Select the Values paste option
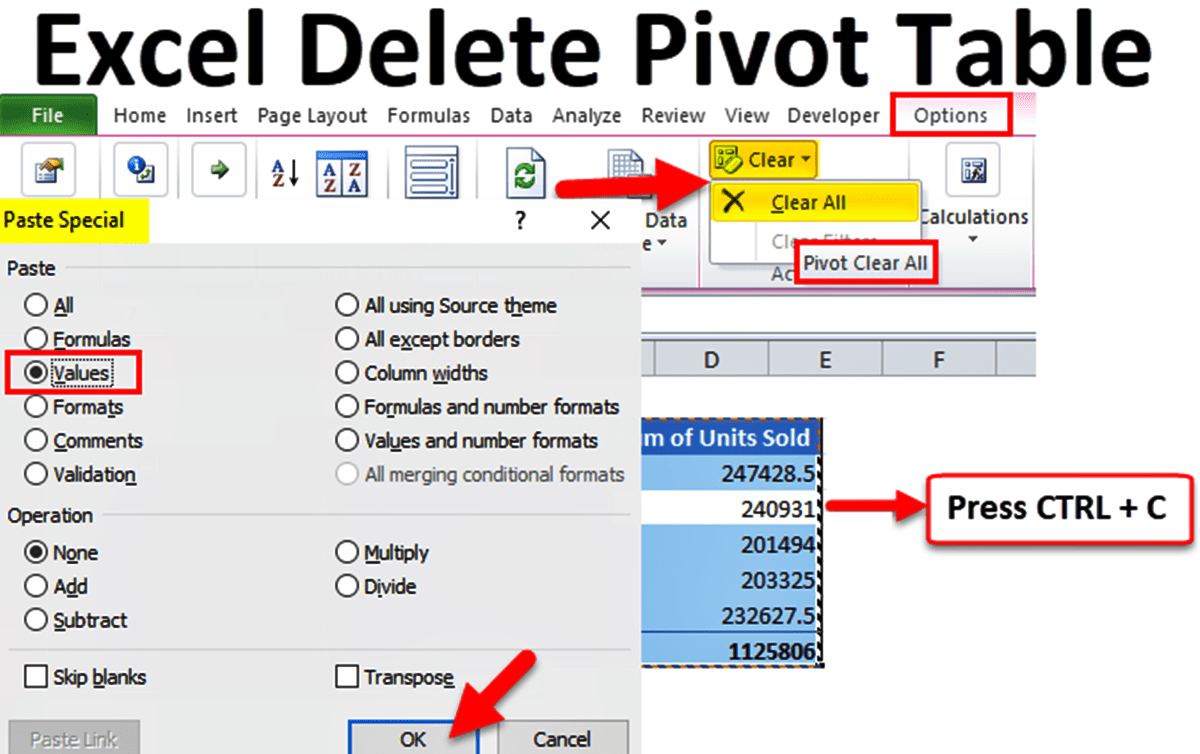1200x754 pixels. pyautogui.click(x=37, y=372)
